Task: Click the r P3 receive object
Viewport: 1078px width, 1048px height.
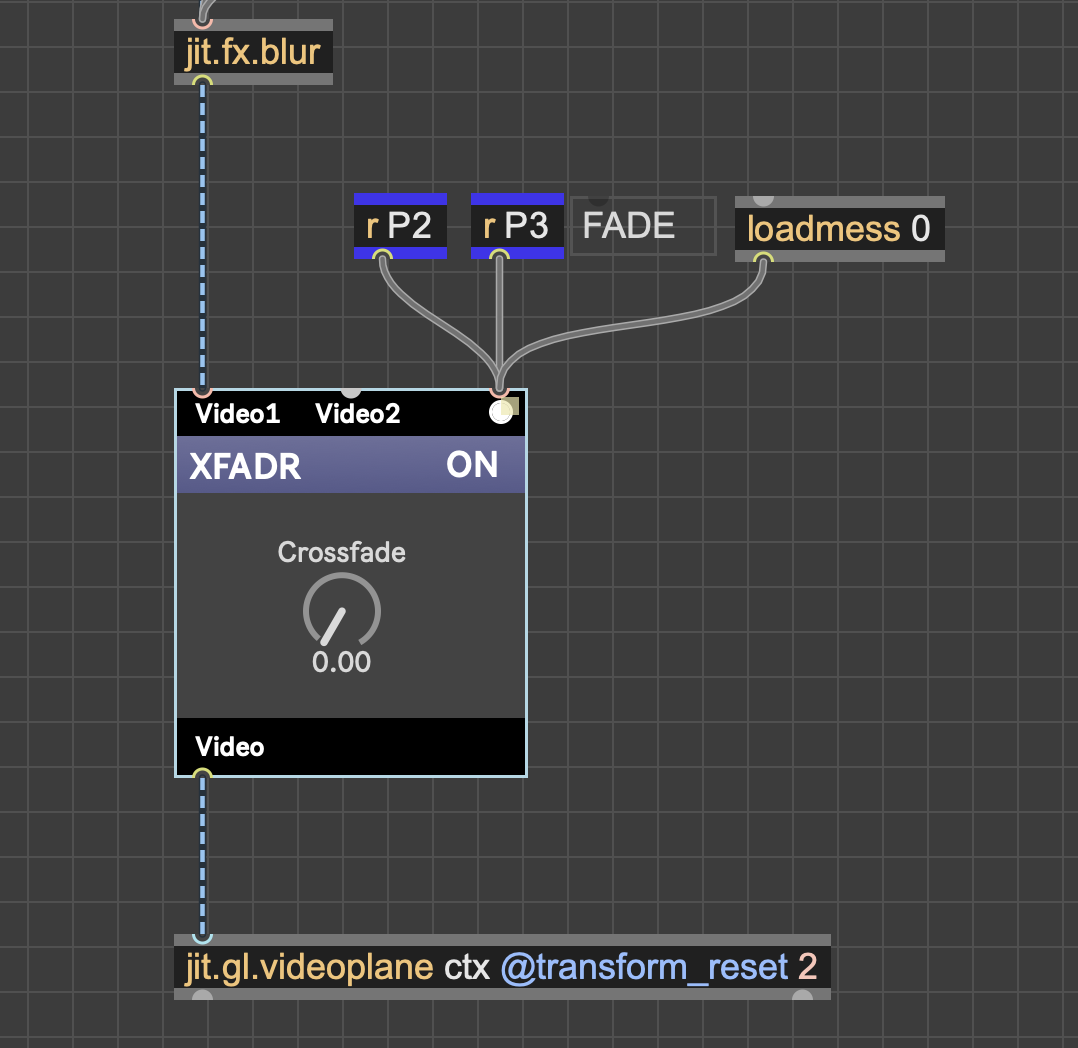Action: (517, 226)
